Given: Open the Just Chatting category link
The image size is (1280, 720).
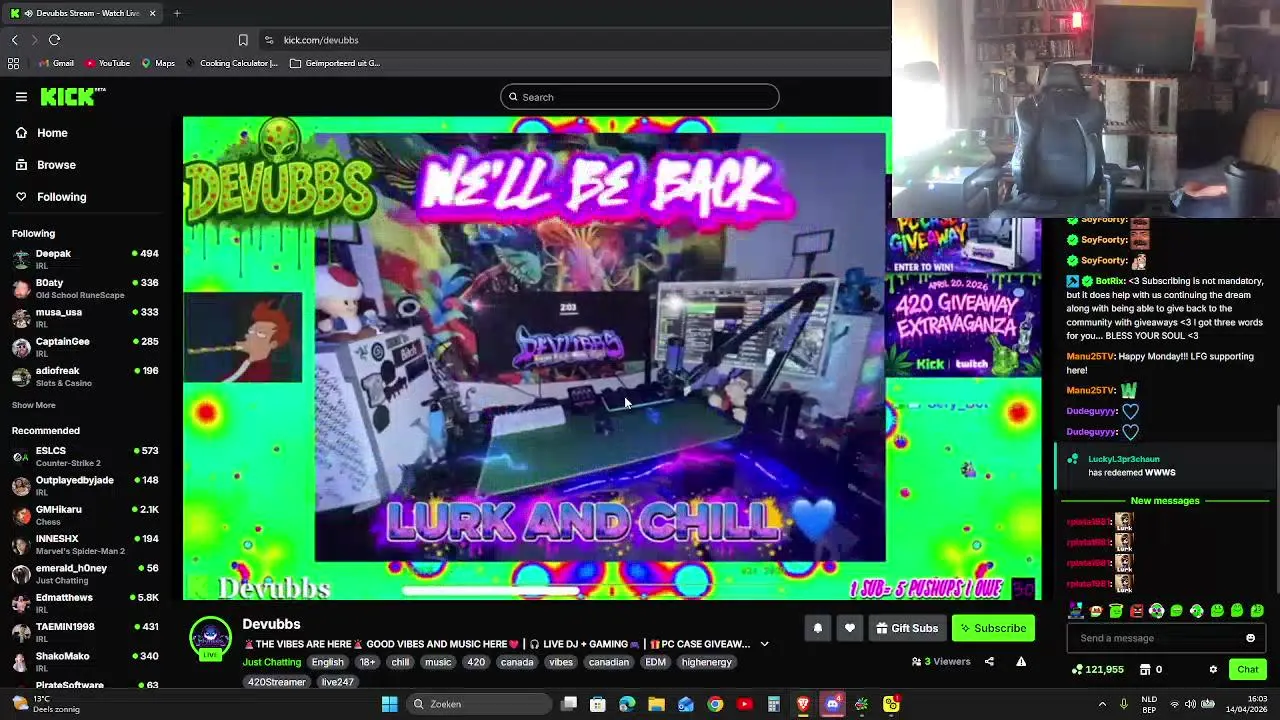Looking at the screenshot, I should (271, 662).
